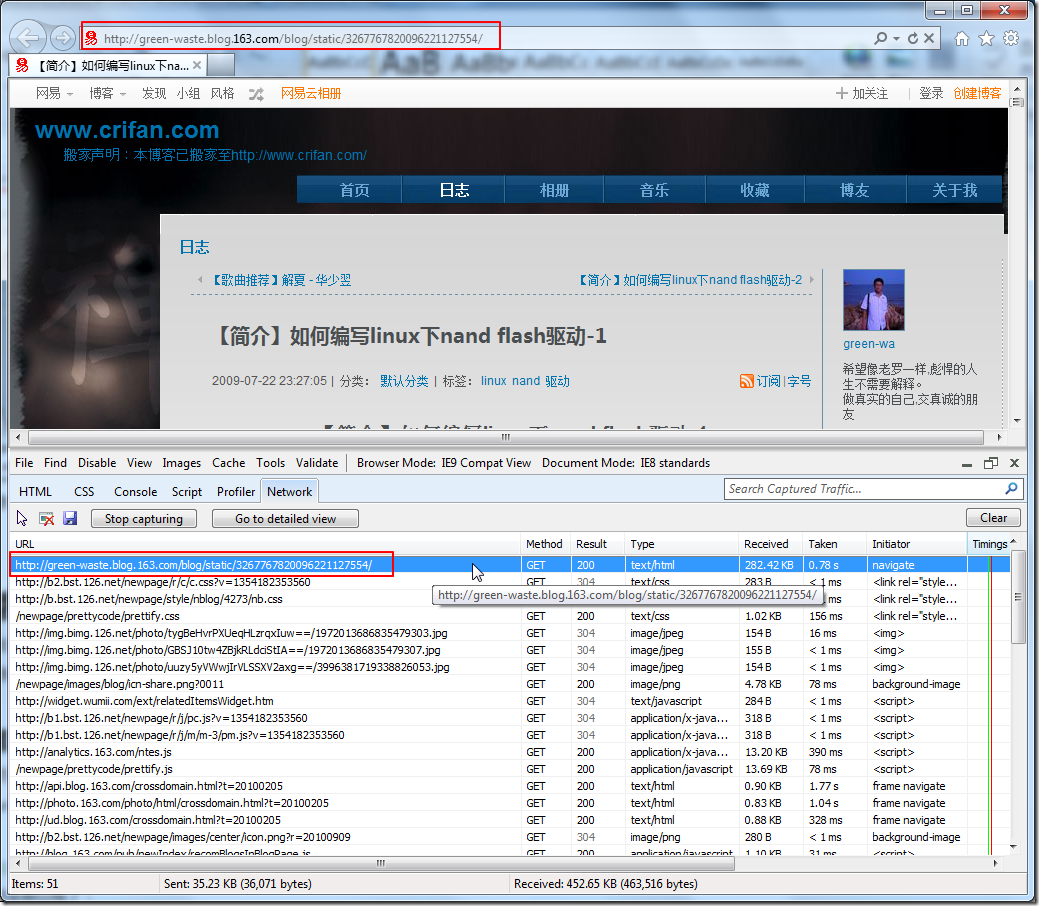Click the RSS 订阅 feed icon
1039x906 pixels.
tap(747, 381)
